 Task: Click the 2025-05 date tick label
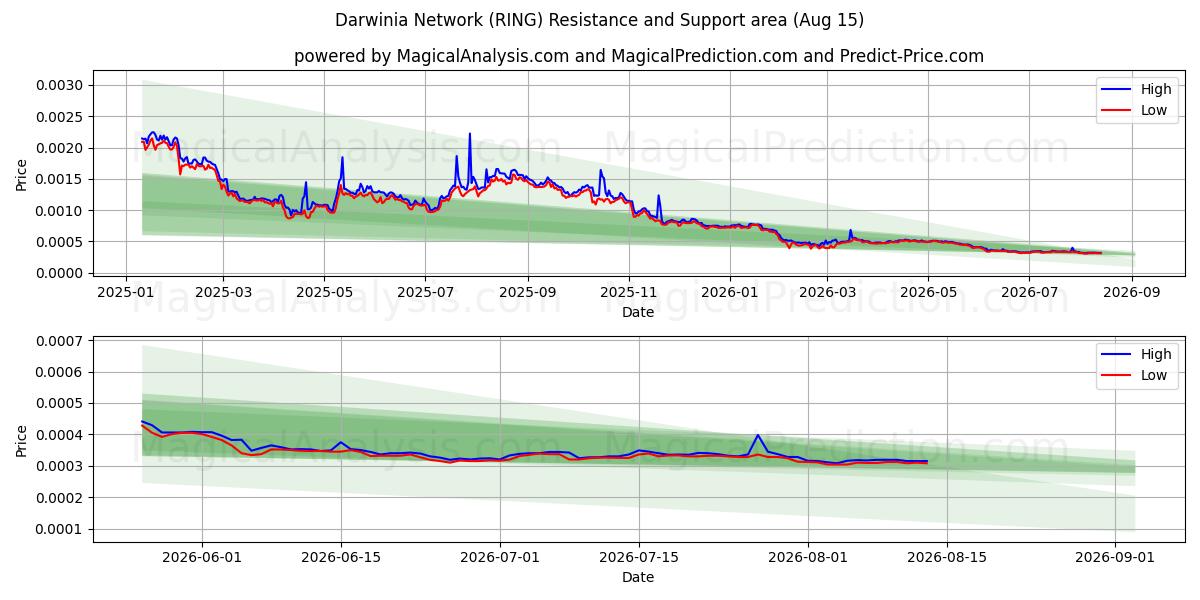click(324, 292)
